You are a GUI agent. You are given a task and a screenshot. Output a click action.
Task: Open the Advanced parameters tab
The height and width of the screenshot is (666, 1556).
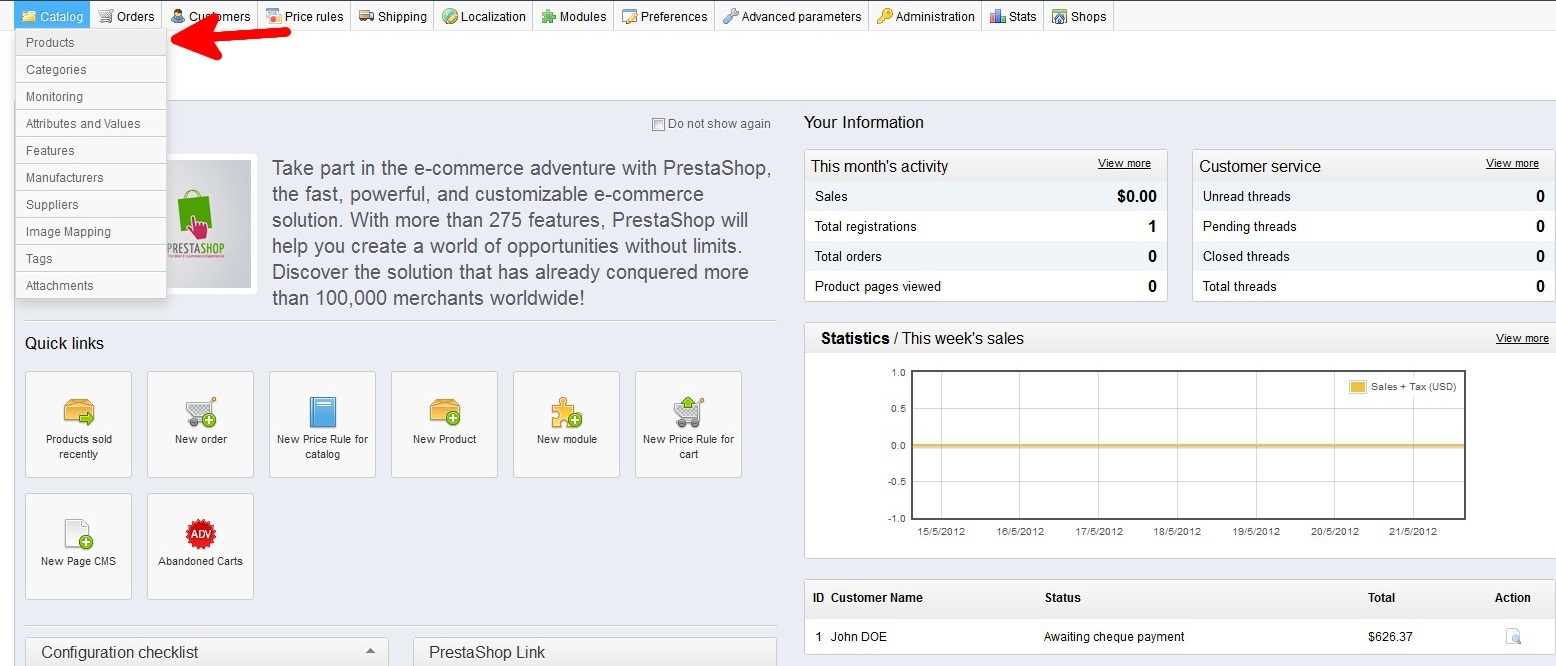791,16
